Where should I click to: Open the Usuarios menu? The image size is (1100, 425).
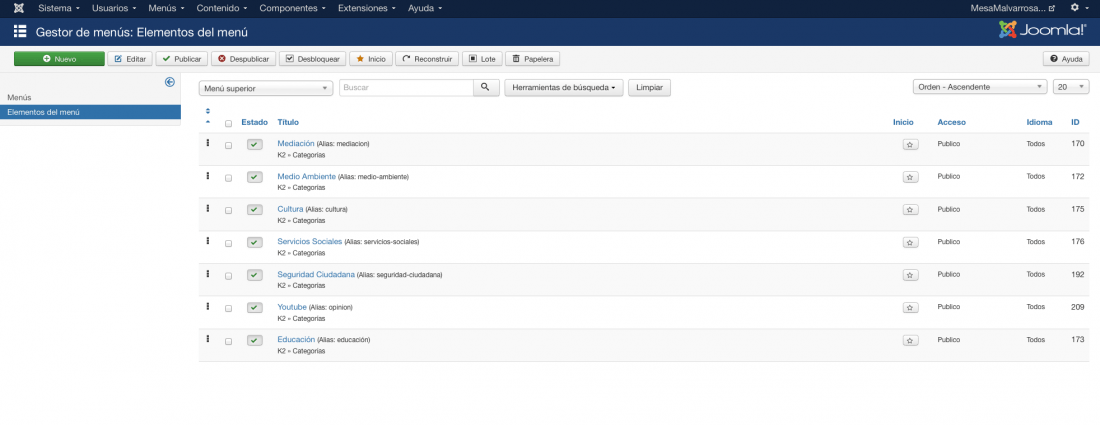(114, 8)
